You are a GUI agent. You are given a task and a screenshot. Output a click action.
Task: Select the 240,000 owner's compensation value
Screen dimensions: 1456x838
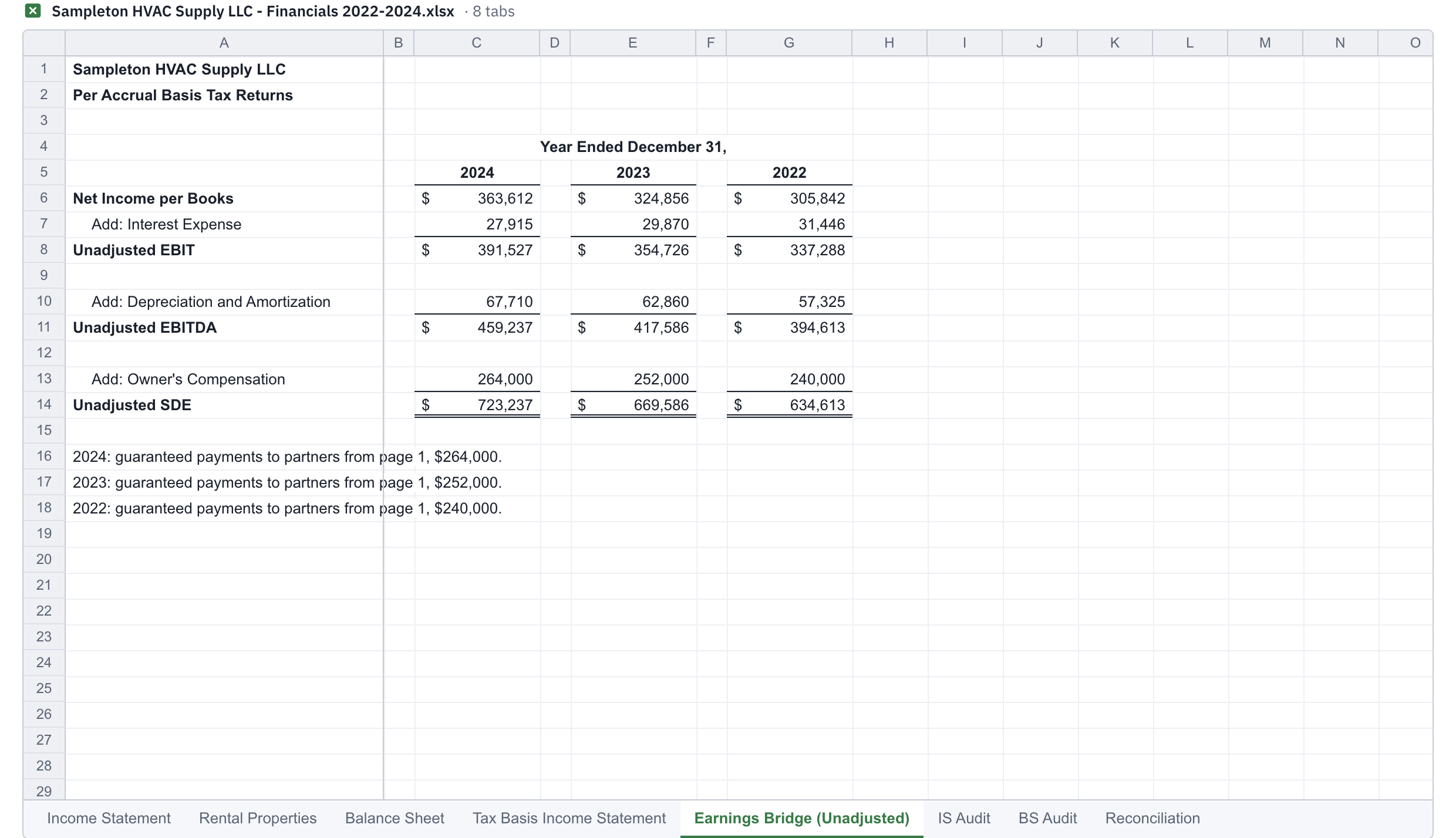coord(789,379)
